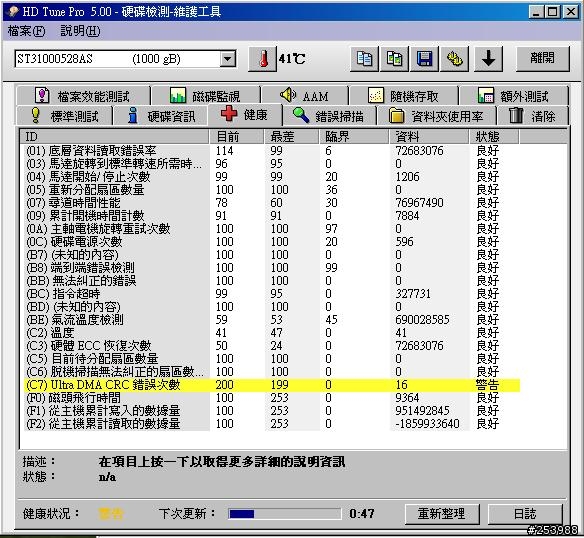Switch to the AAM tab

[305, 96]
